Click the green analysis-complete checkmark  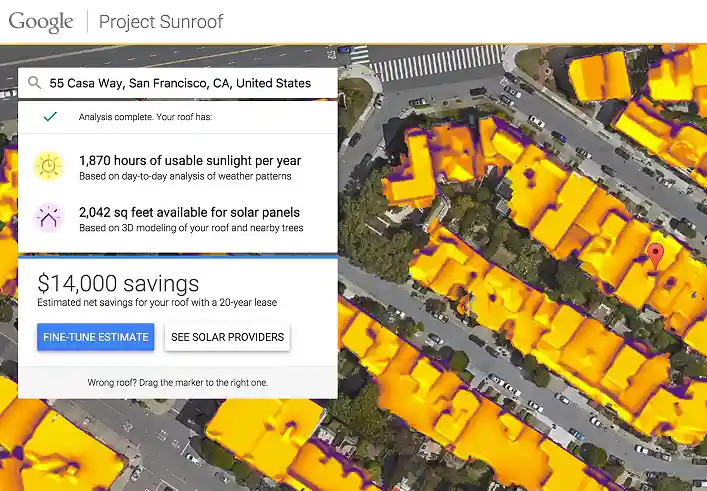coord(50,117)
